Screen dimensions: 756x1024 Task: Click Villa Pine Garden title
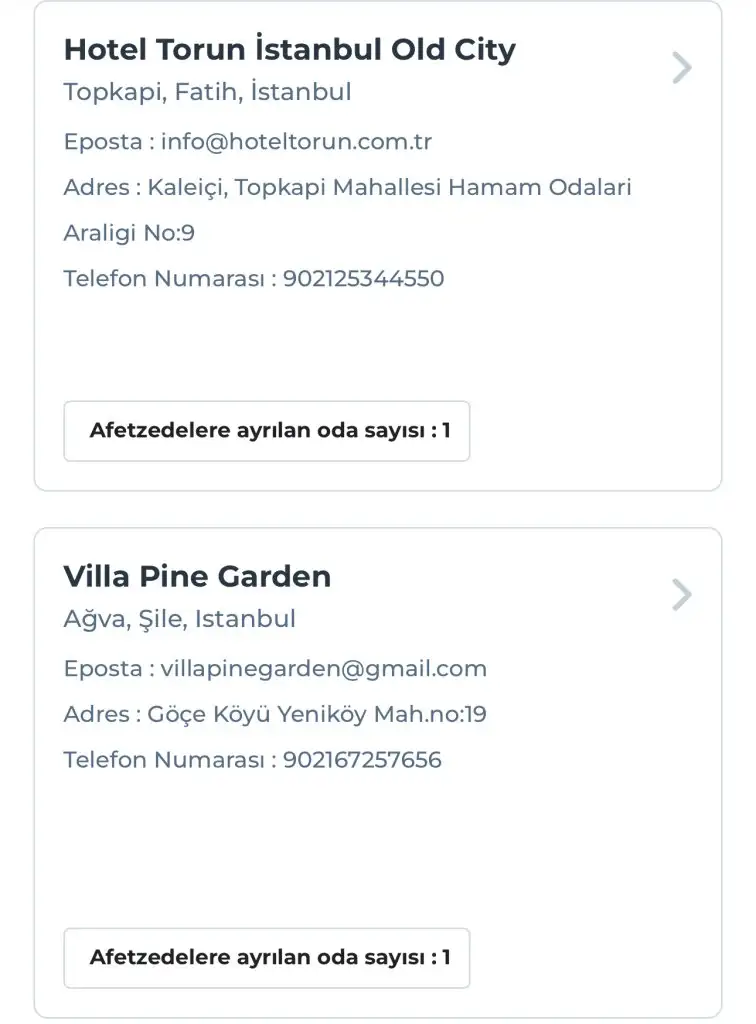tap(197, 576)
